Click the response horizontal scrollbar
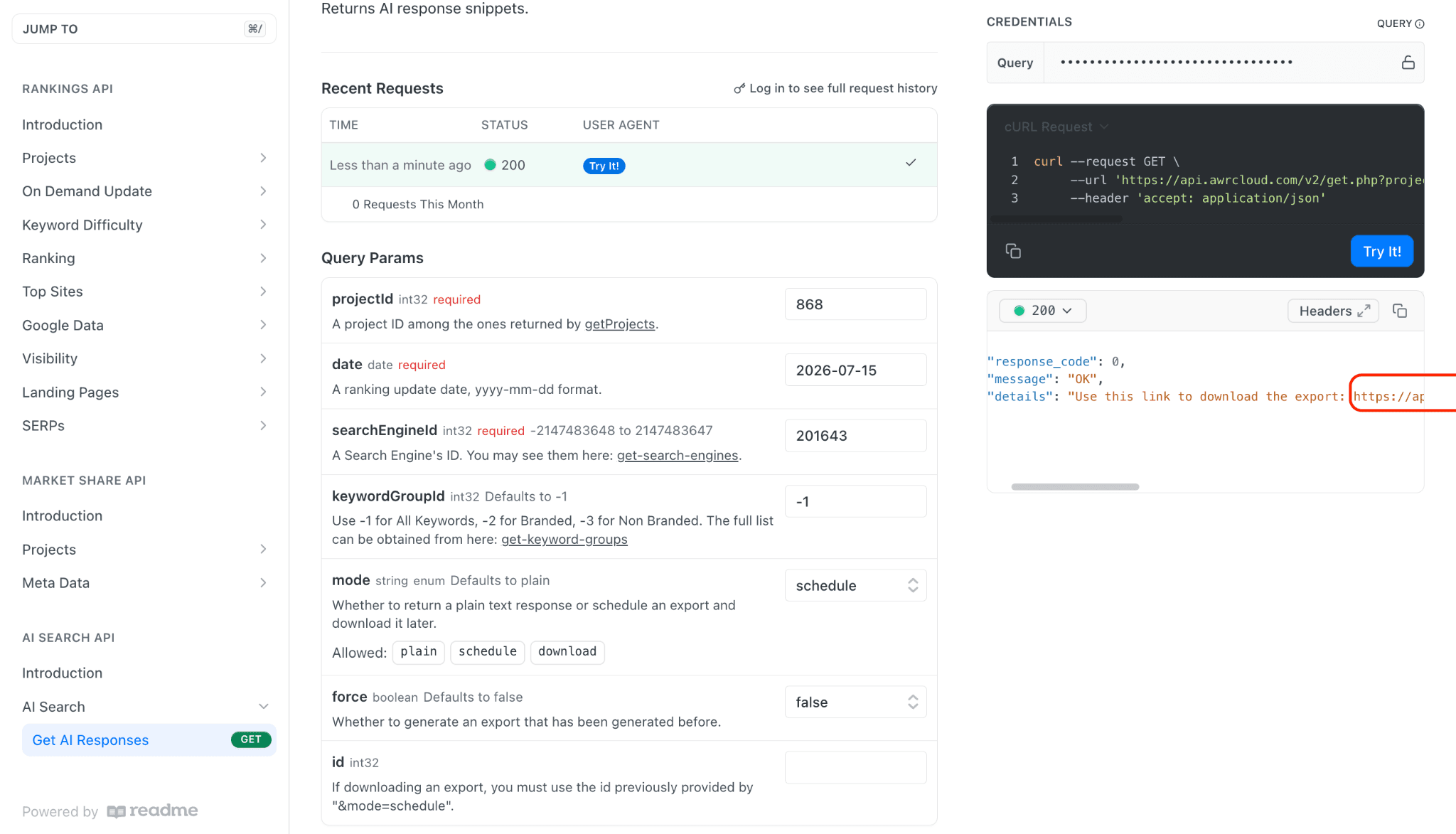The width and height of the screenshot is (1456, 834). (1075, 487)
